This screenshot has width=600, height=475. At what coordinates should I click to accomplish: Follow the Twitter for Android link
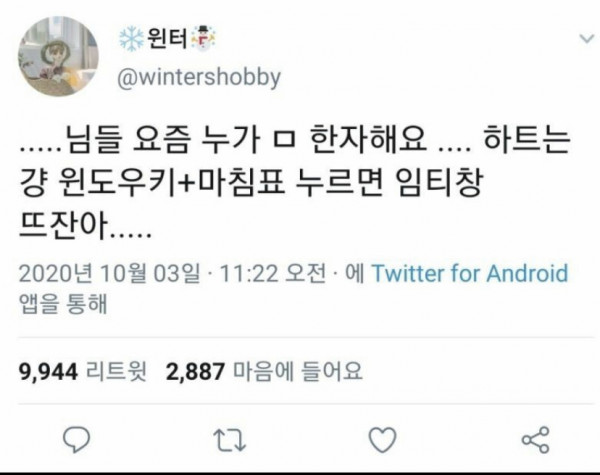point(470,274)
